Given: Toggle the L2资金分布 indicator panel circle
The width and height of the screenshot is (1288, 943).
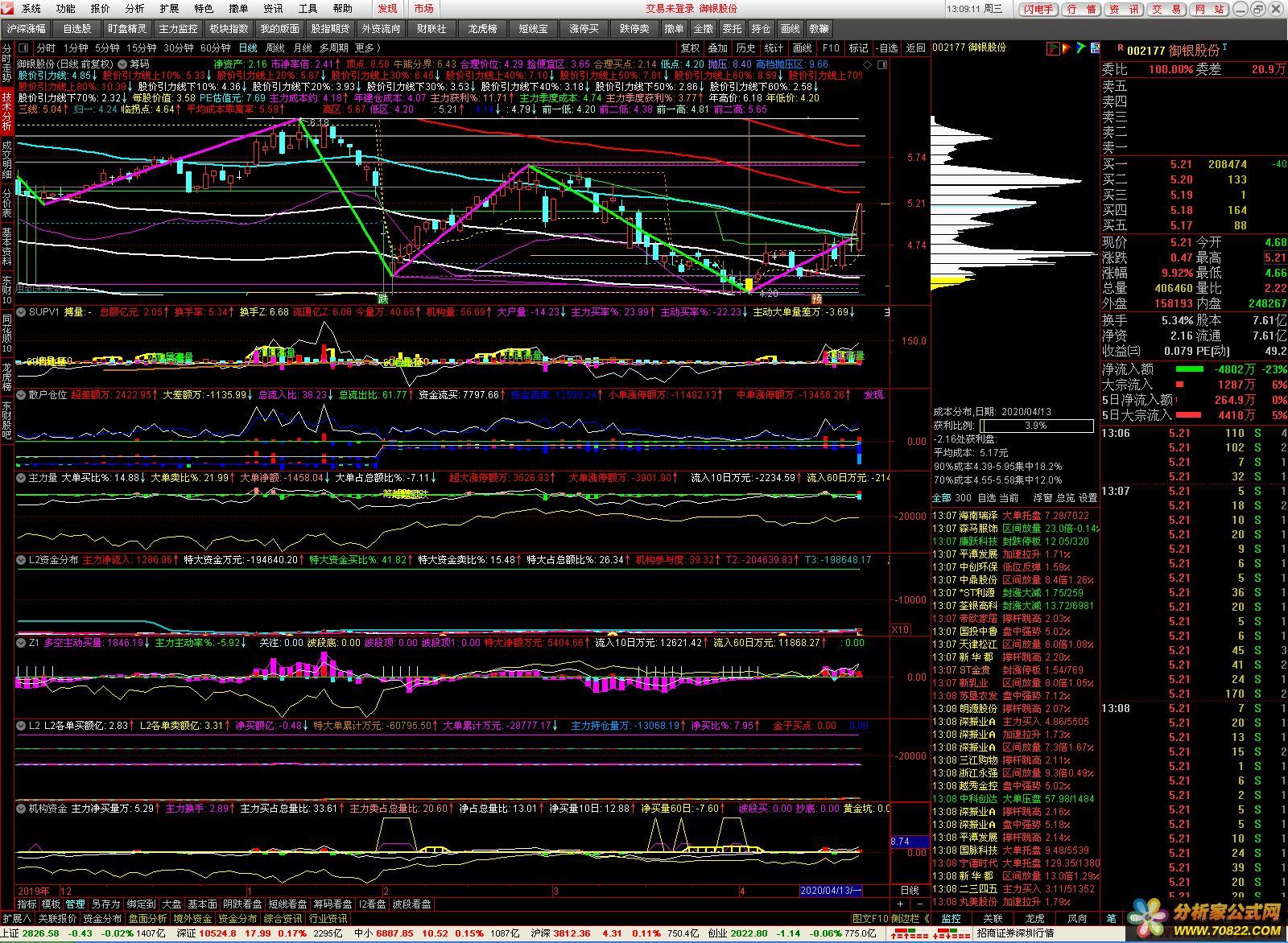Looking at the screenshot, I should (22, 560).
